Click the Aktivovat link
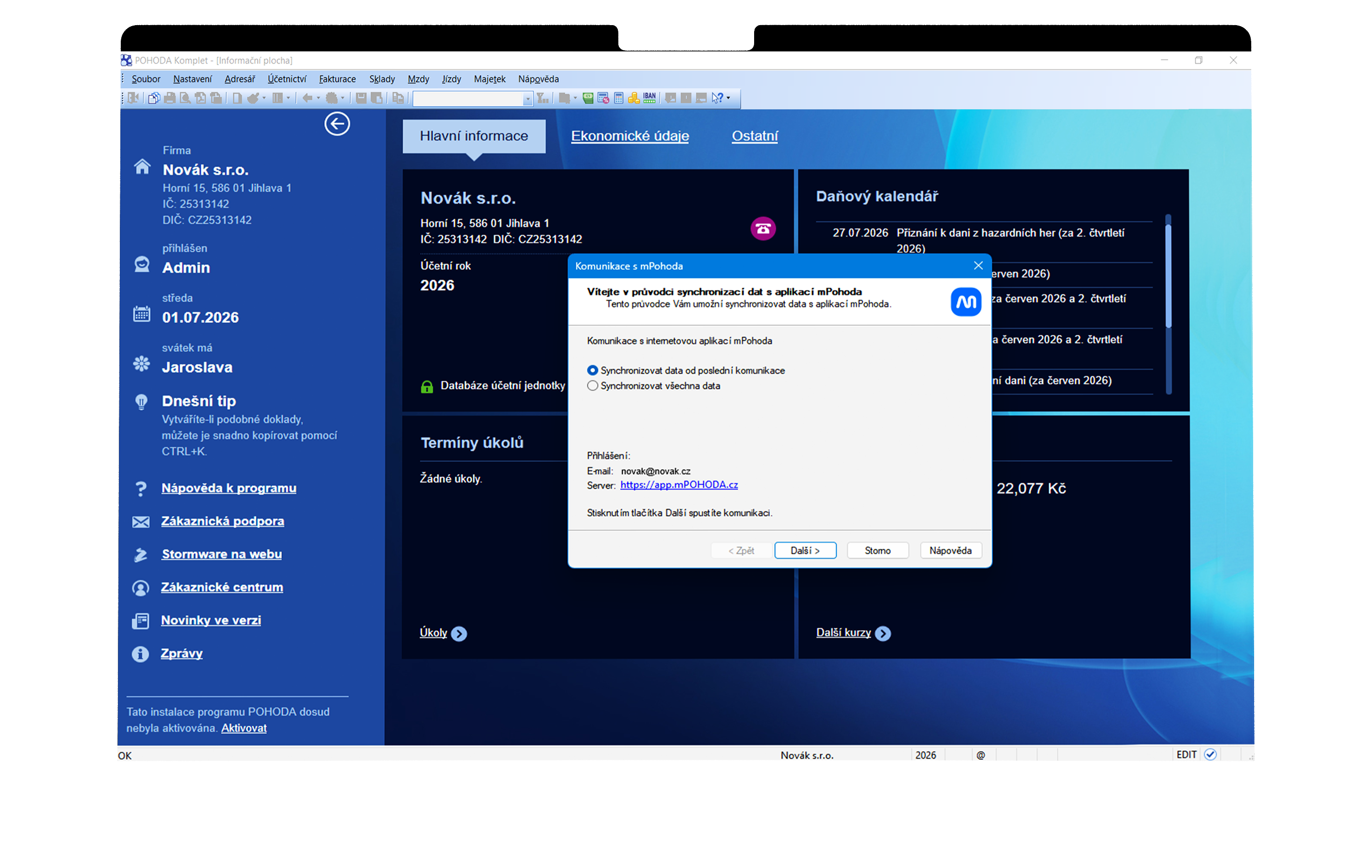 coord(244,728)
